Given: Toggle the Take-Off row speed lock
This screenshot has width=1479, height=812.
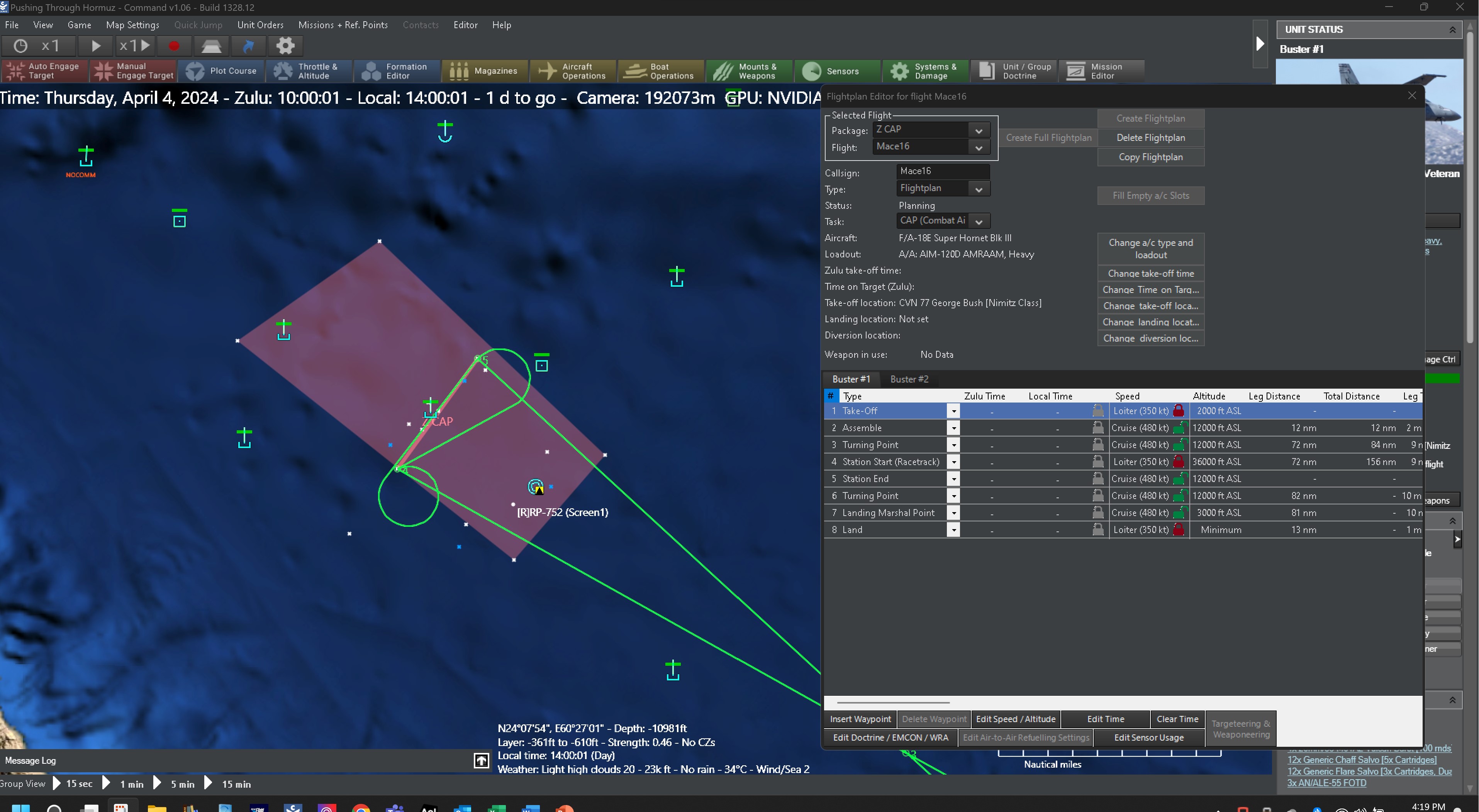Looking at the screenshot, I should pos(1179,410).
